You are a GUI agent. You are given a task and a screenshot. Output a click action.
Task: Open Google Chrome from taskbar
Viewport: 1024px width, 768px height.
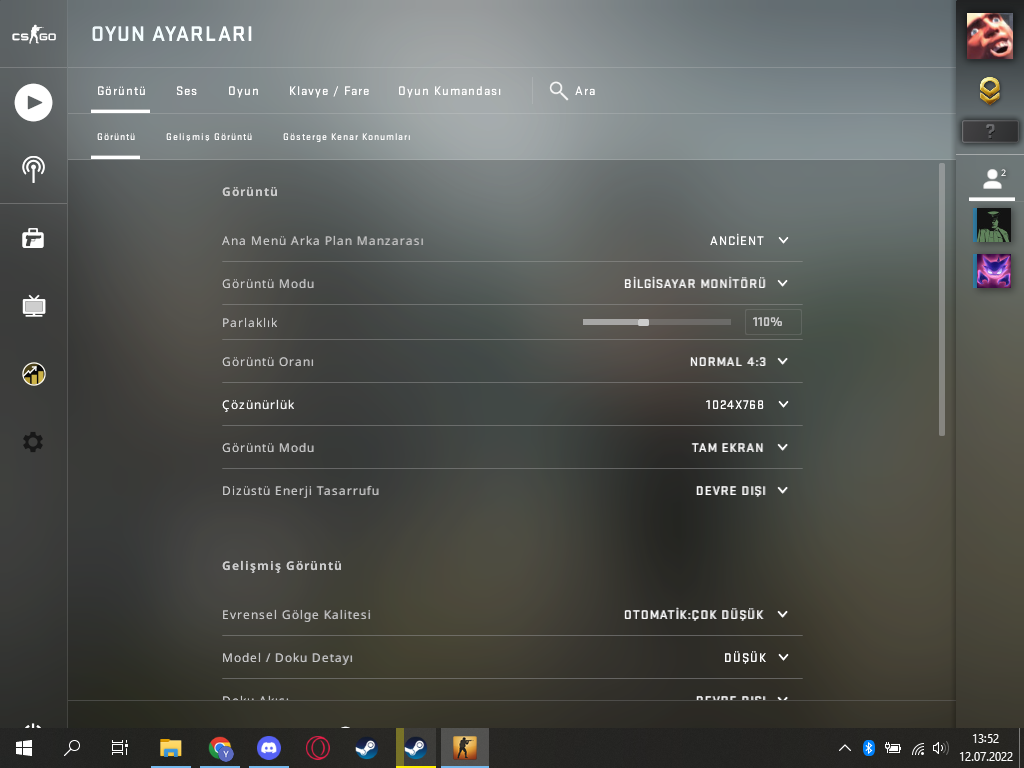219,748
